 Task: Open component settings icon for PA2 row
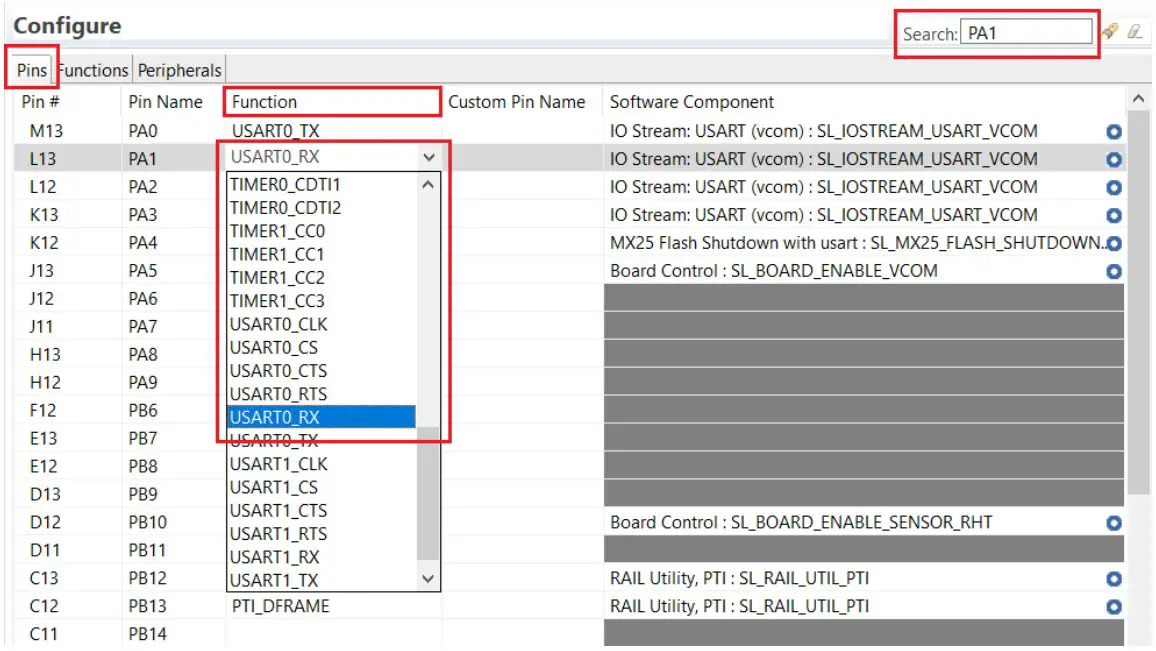point(1114,187)
